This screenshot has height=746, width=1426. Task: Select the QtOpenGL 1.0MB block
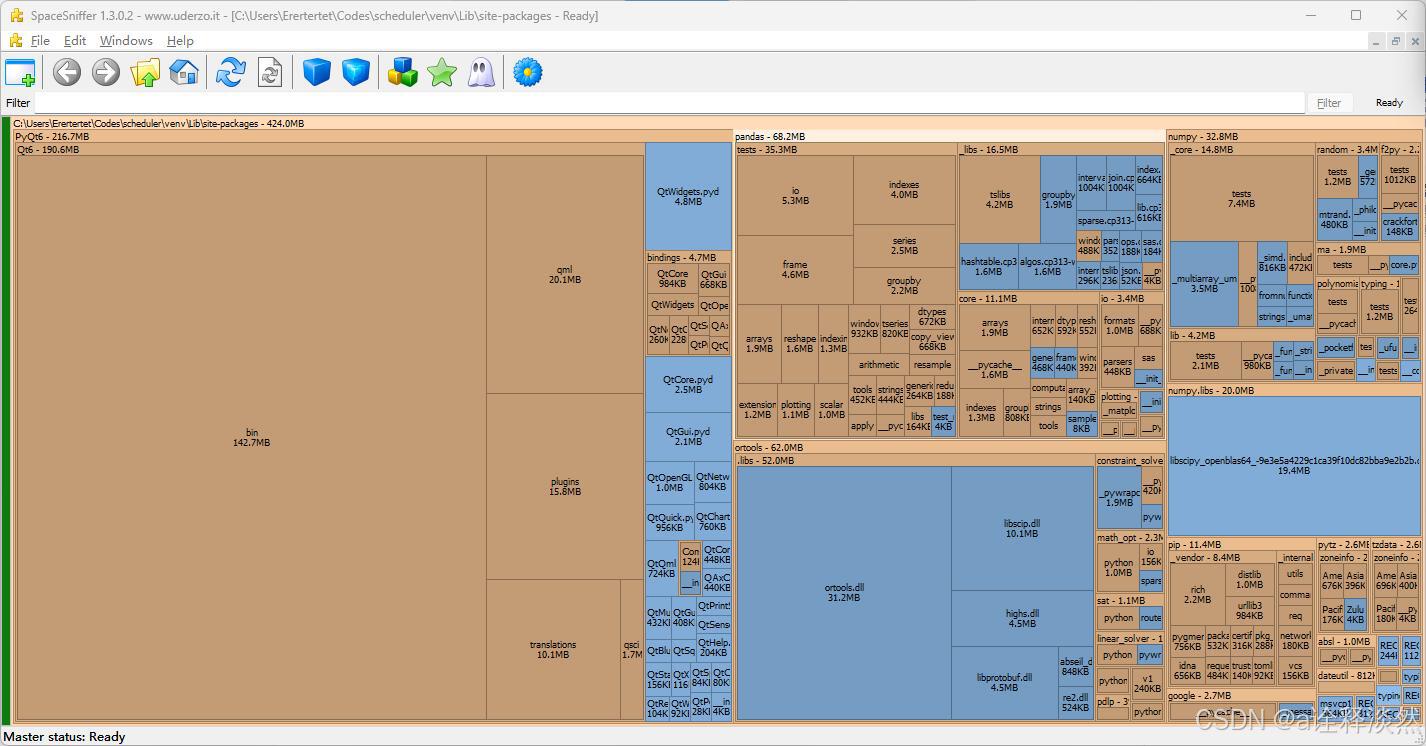pos(669,482)
